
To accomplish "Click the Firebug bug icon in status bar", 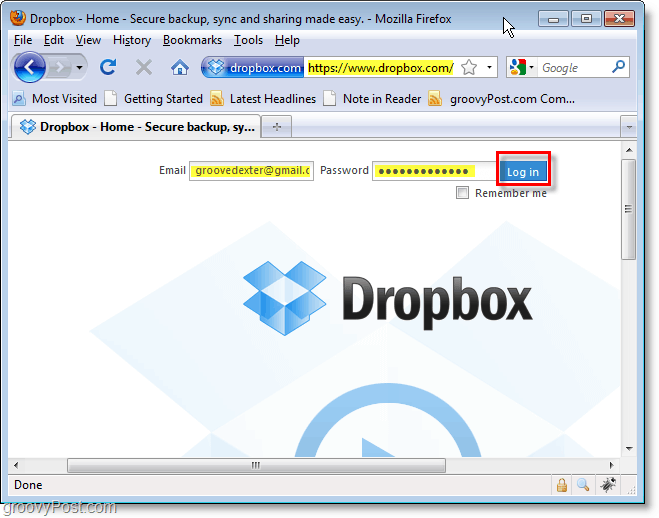I will tap(608, 485).
